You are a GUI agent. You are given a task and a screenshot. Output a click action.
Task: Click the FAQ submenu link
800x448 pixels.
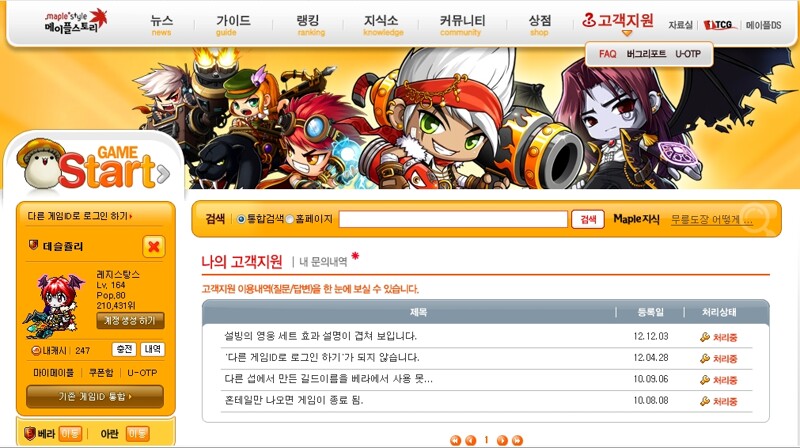[607, 54]
